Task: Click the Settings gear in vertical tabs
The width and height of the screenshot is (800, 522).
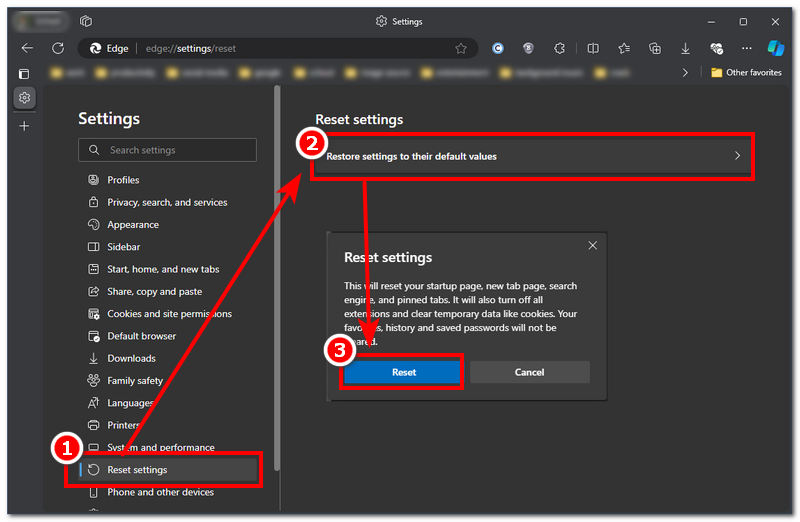Action: pyautogui.click(x=25, y=97)
